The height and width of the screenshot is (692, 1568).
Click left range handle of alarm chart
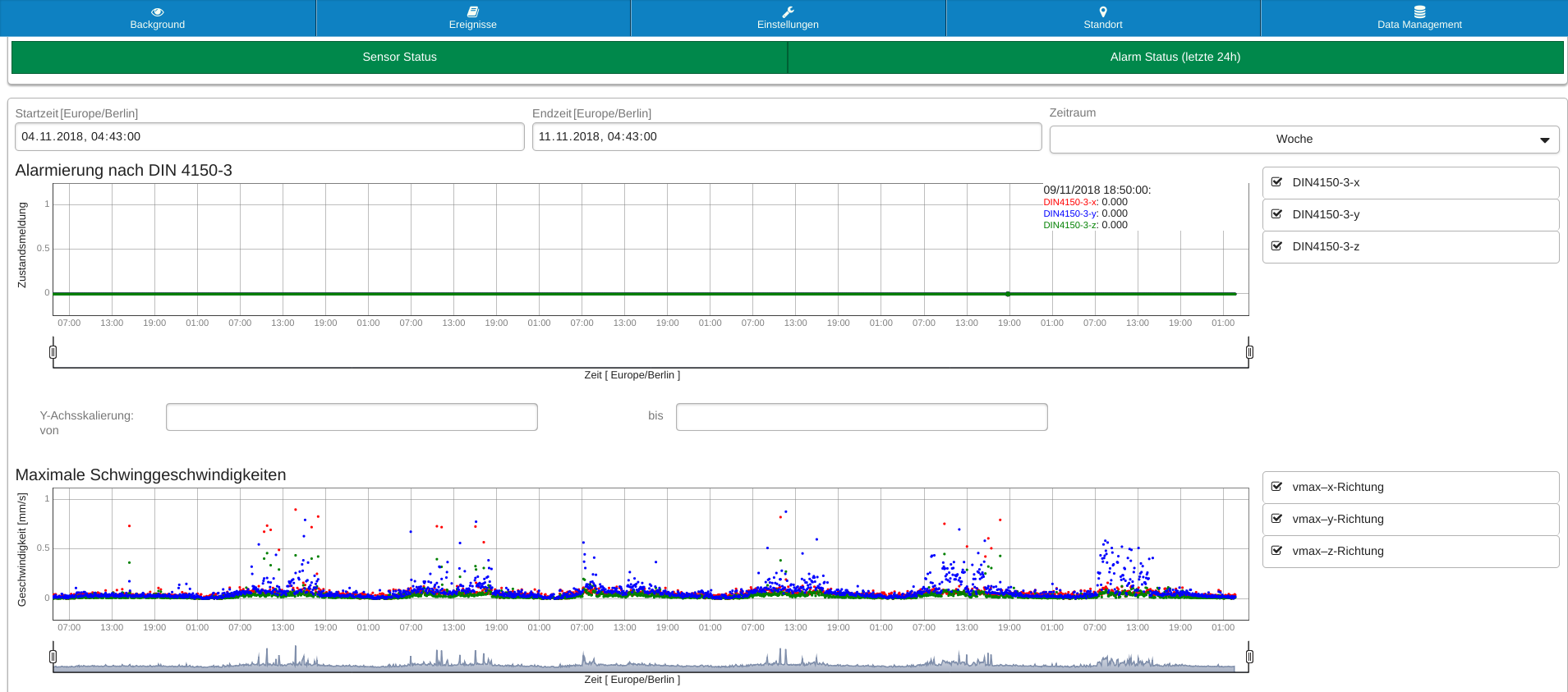coord(53,352)
